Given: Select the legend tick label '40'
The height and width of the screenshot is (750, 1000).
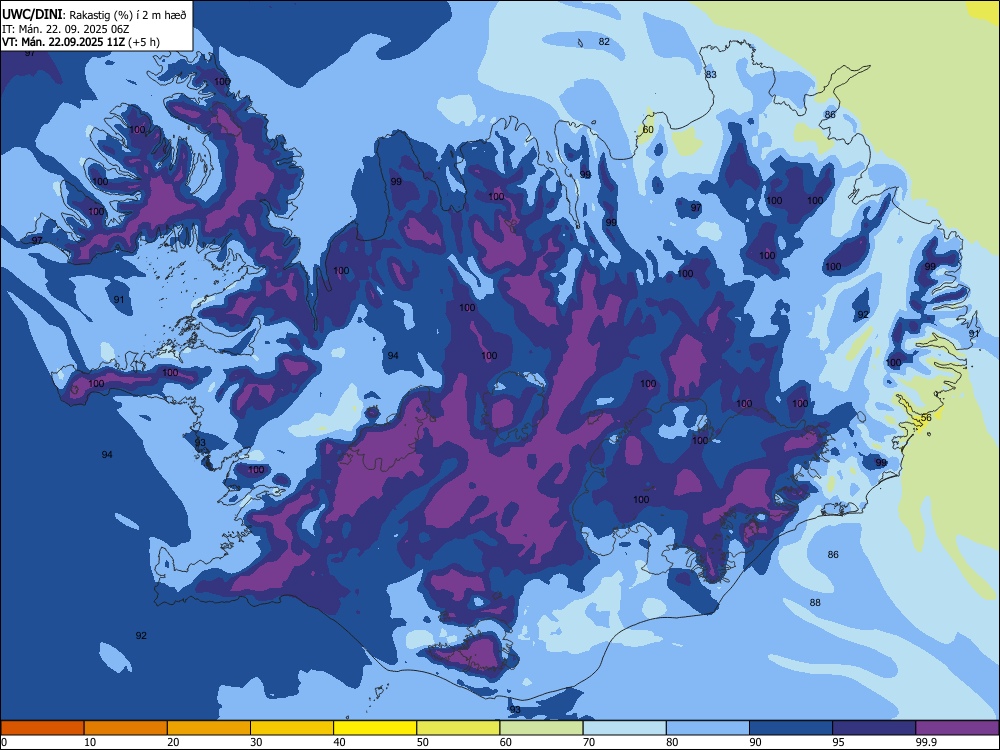Looking at the screenshot, I should click(339, 742).
